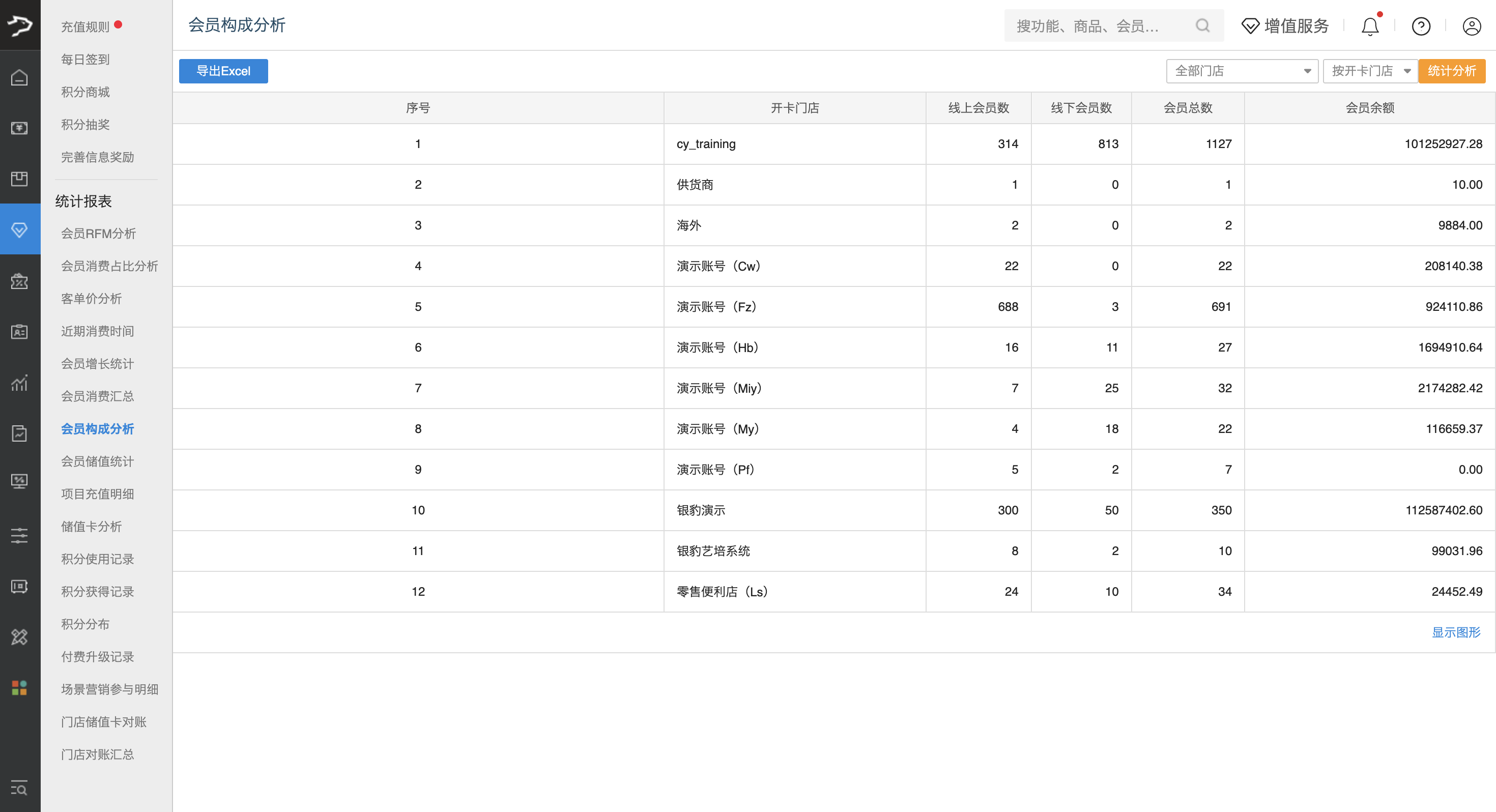Click the search magnifier icon
The width and height of the screenshot is (1496, 812).
tap(1202, 25)
